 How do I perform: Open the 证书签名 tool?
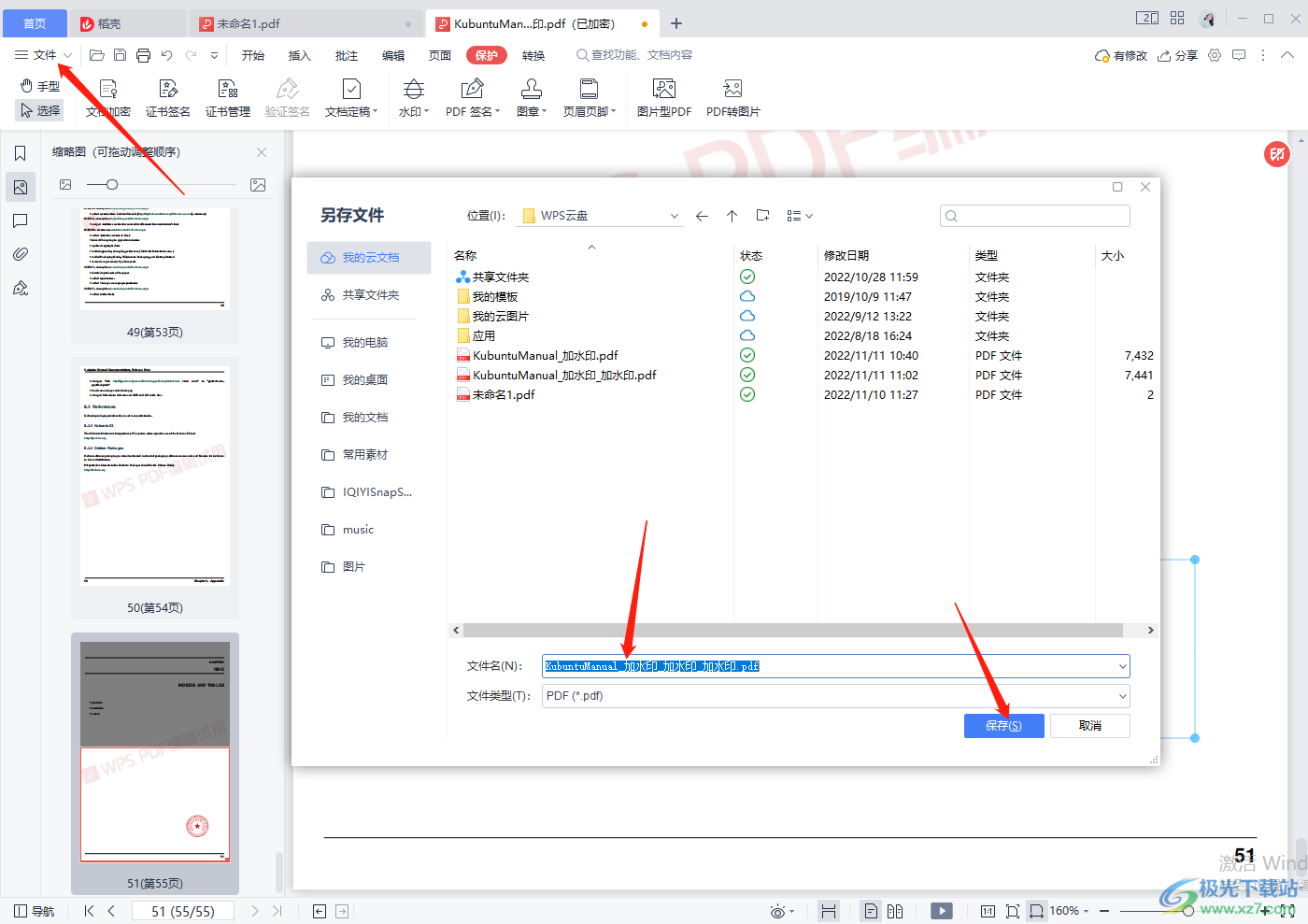(168, 98)
